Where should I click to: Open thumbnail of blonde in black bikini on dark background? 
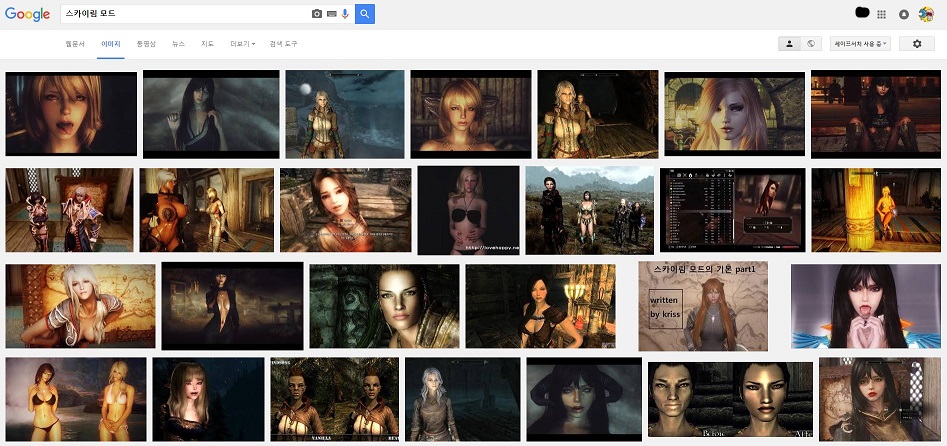468,210
